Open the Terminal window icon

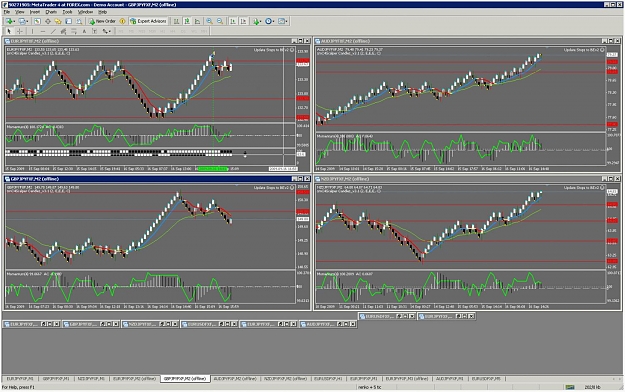click(69, 21)
